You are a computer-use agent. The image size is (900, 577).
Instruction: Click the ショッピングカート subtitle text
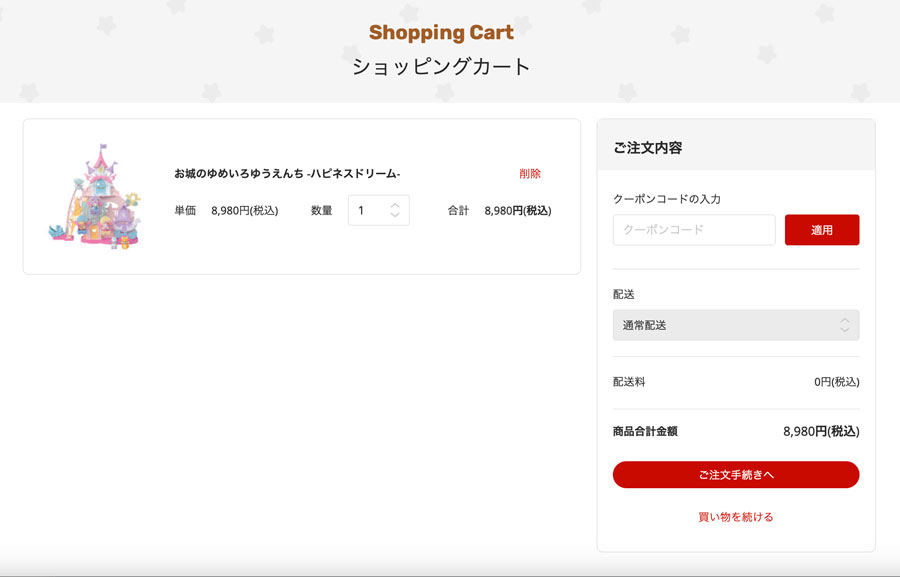pyautogui.click(x=441, y=67)
